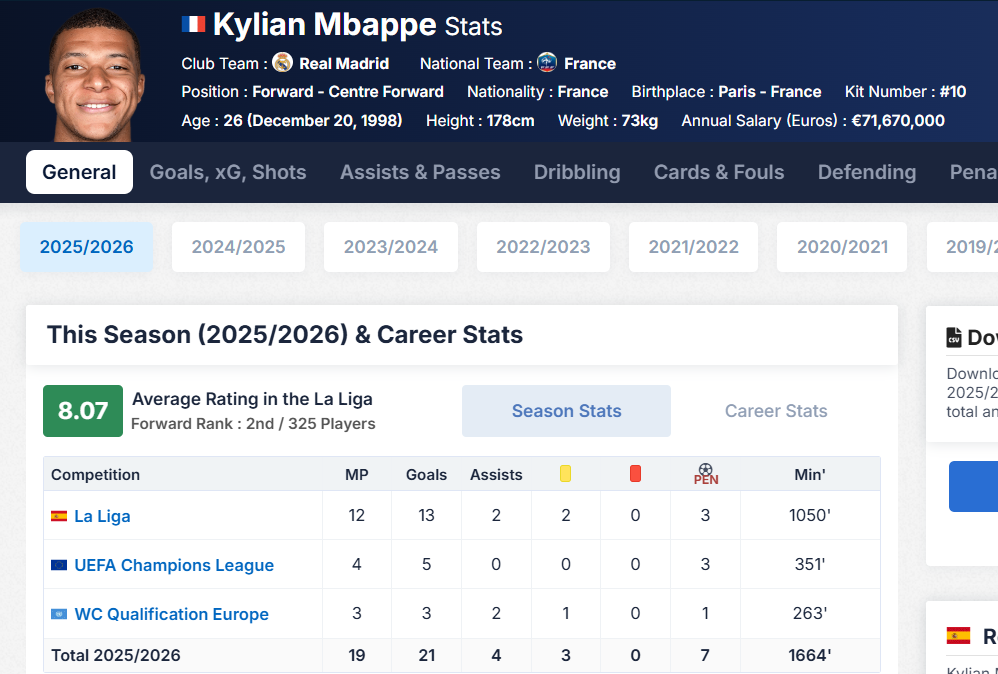Switch to the Assists & Passes tab
This screenshot has height=674, width=998.
point(420,172)
